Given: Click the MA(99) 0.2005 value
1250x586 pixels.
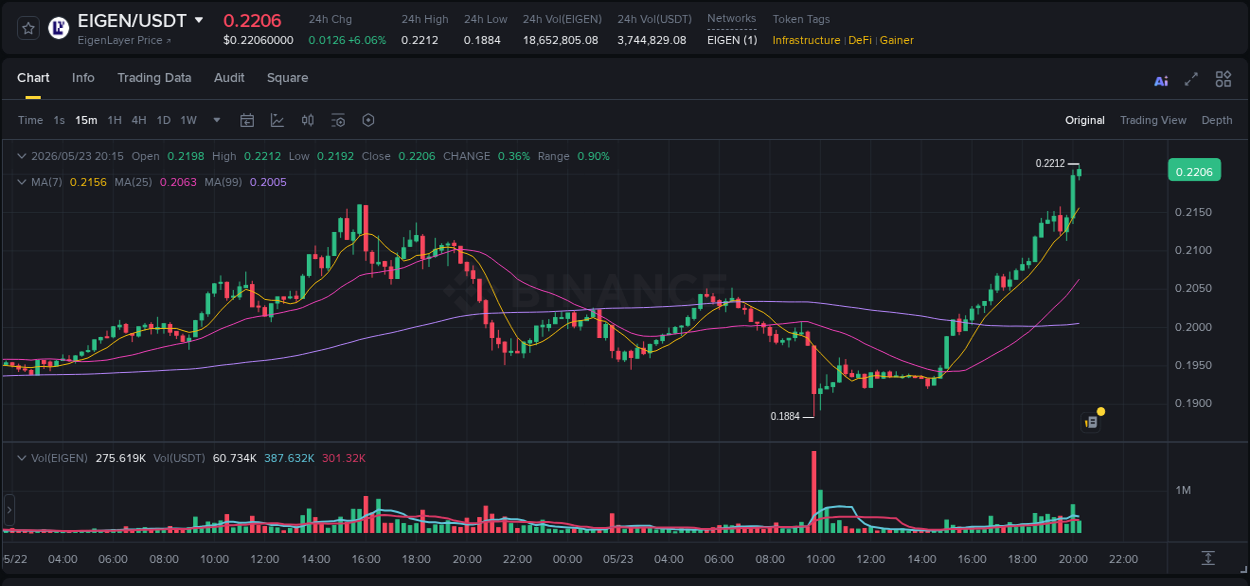Looking at the screenshot, I should [268, 182].
